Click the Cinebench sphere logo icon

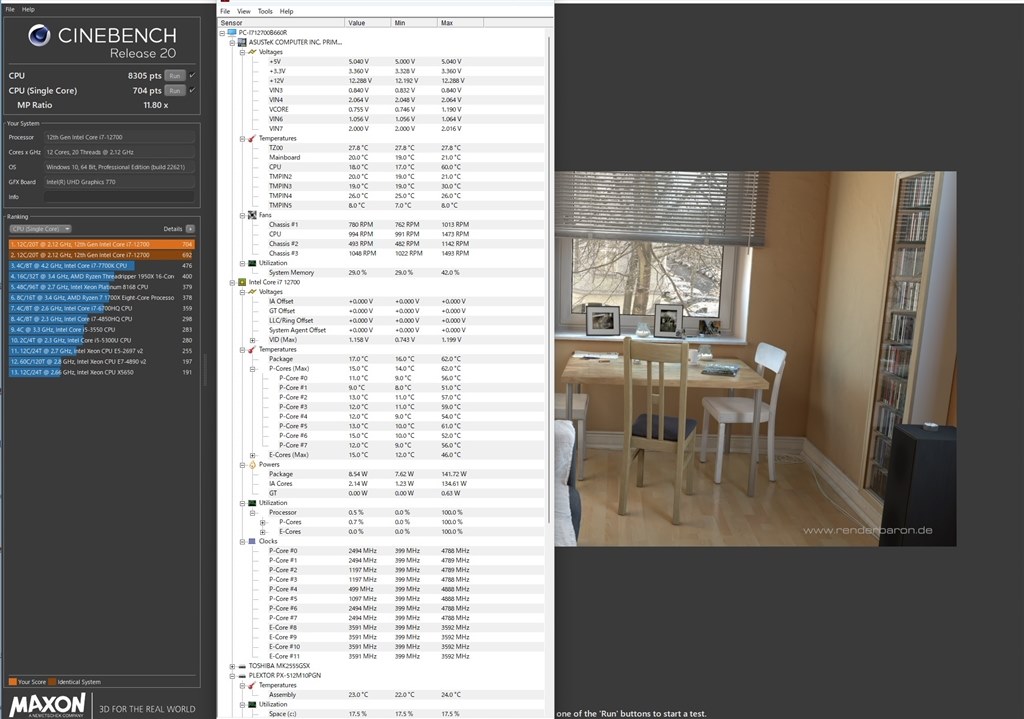click(x=39, y=35)
